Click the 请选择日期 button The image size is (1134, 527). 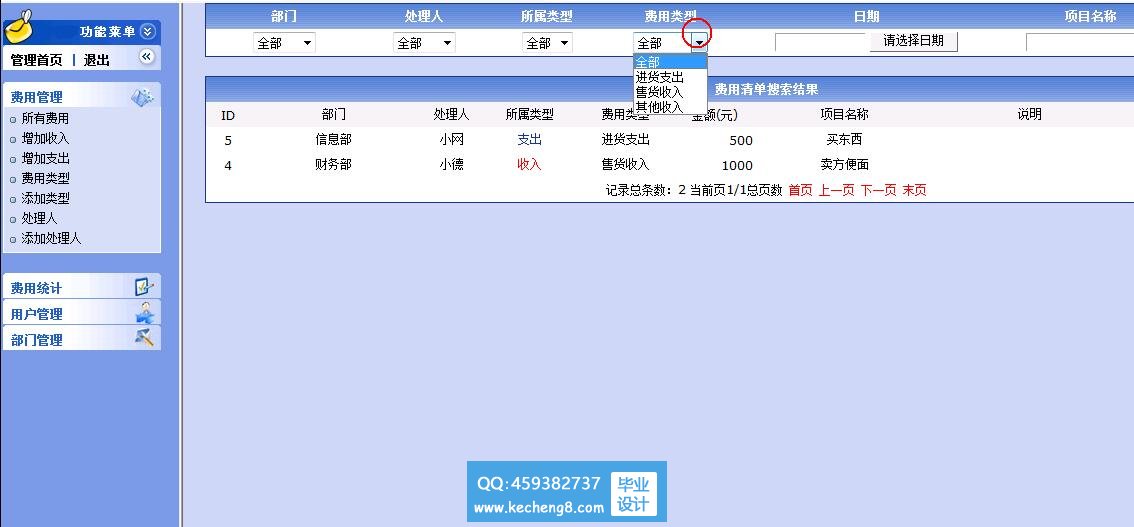[913, 41]
